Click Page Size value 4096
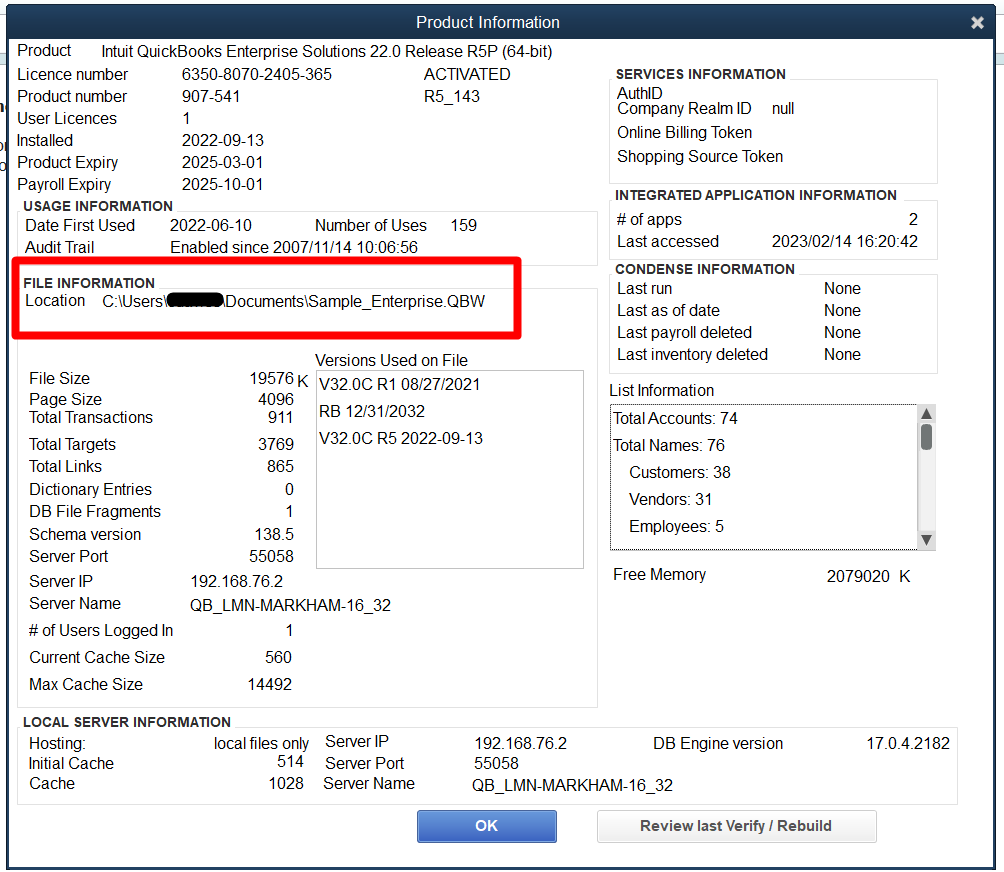This screenshot has height=872, width=1004. 276,399
